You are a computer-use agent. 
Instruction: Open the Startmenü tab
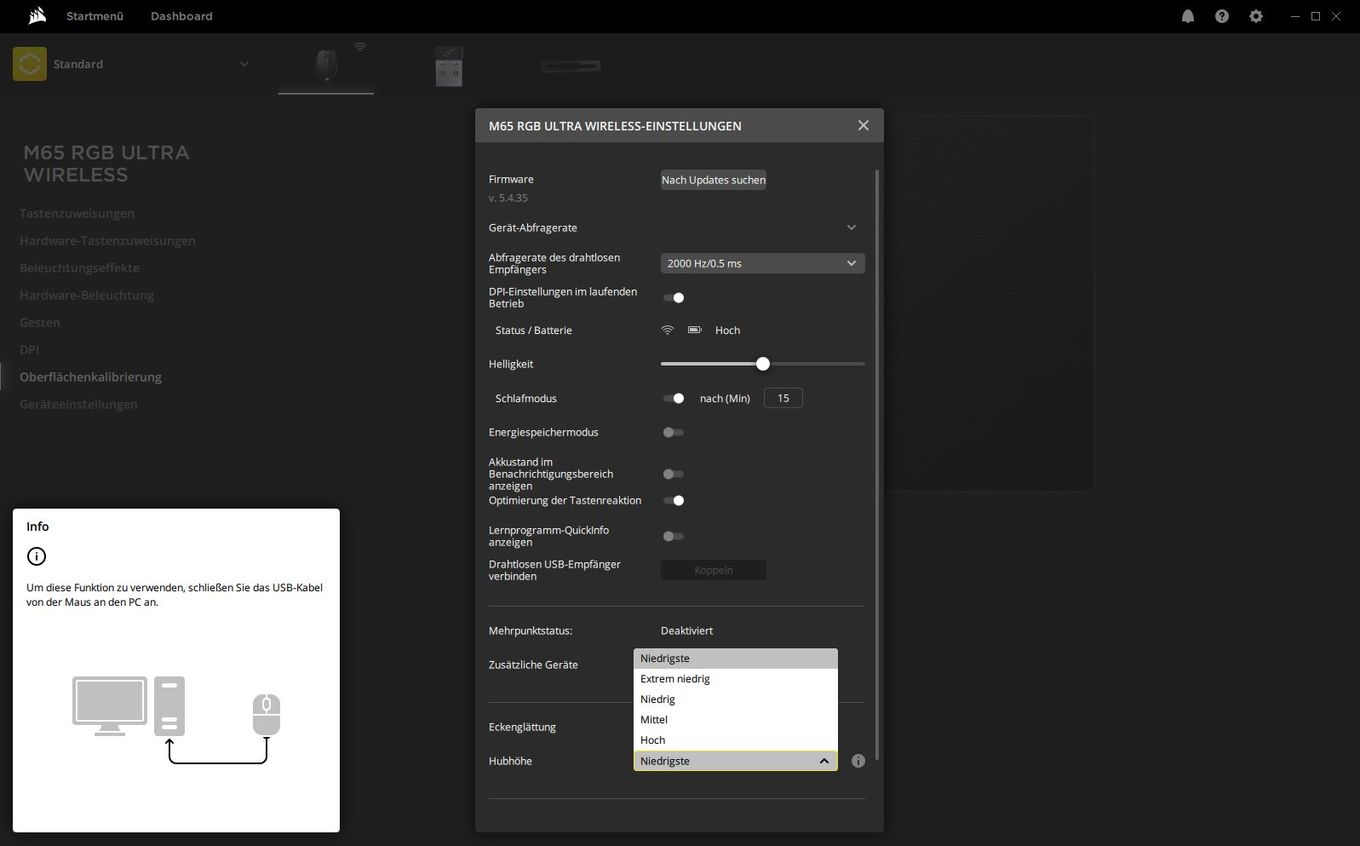(x=95, y=16)
